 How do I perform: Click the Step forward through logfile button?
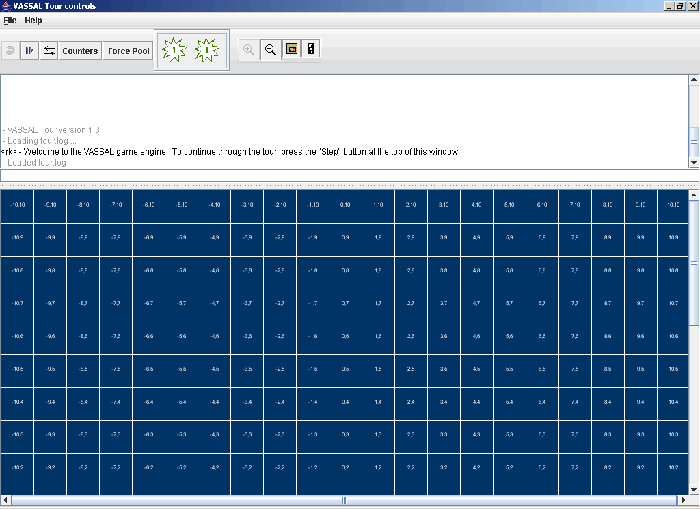click(x=29, y=50)
